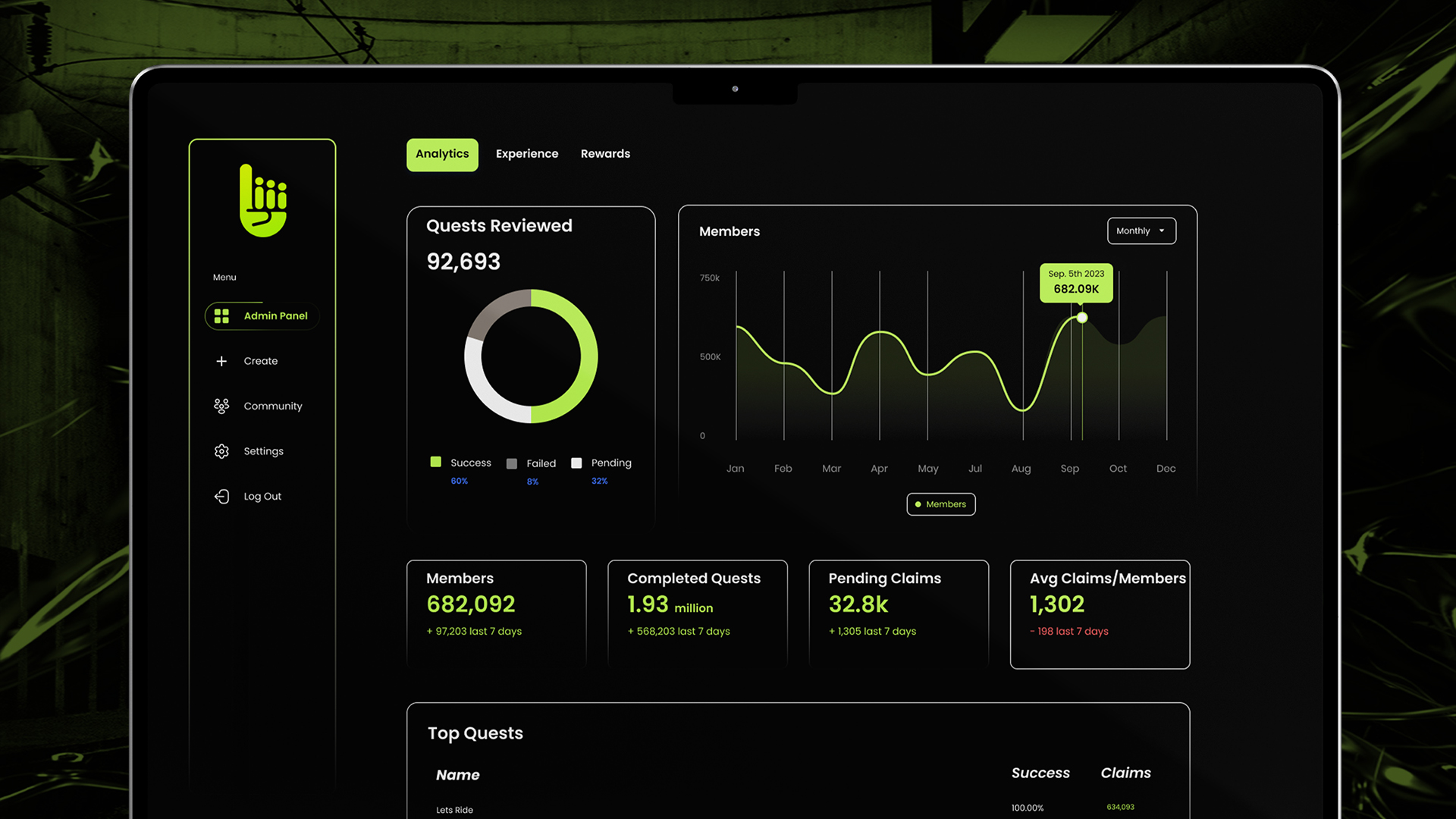Click the 100.00% success value
The width and height of the screenshot is (1456, 819).
[1028, 808]
